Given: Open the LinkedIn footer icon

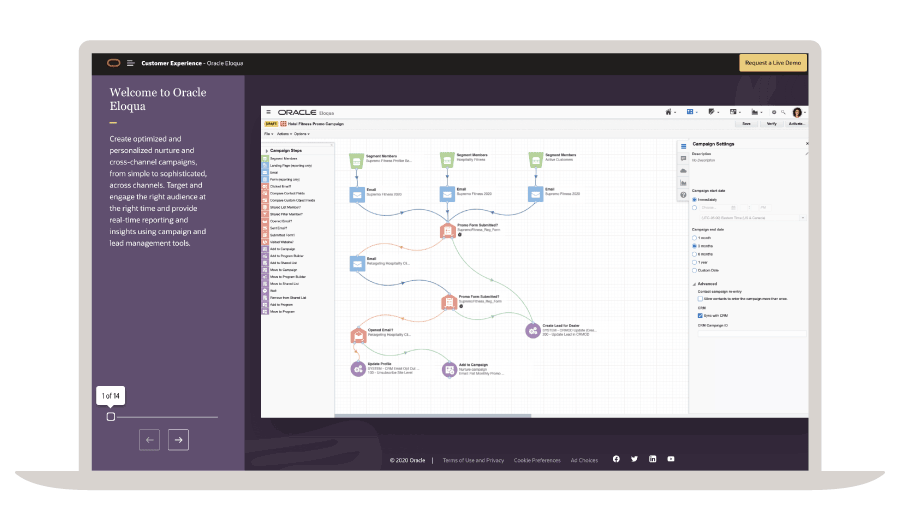Looking at the screenshot, I should pyautogui.click(x=653, y=459).
